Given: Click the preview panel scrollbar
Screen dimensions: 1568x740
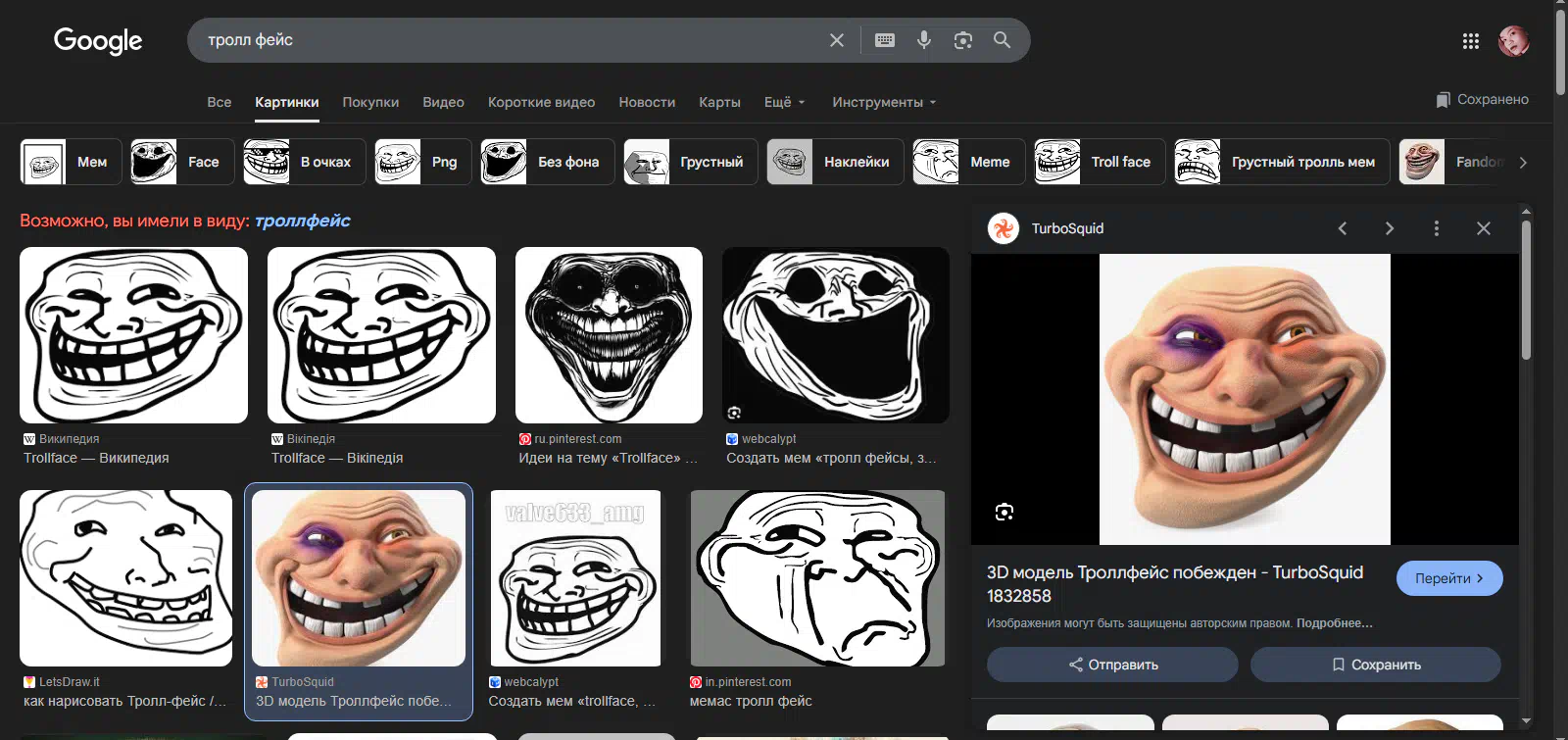Looking at the screenshot, I should pyautogui.click(x=1526, y=289).
